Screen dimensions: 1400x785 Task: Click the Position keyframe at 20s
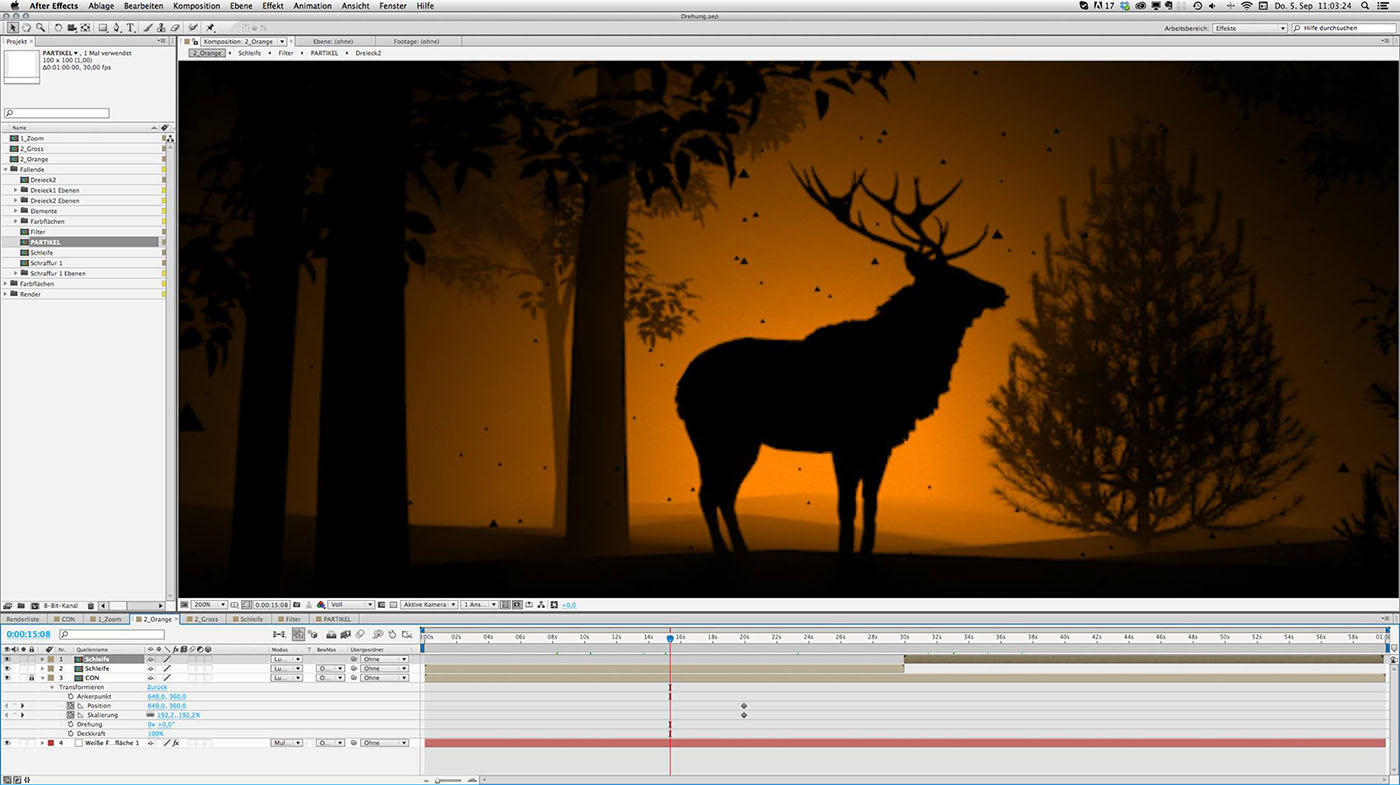click(x=744, y=706)
